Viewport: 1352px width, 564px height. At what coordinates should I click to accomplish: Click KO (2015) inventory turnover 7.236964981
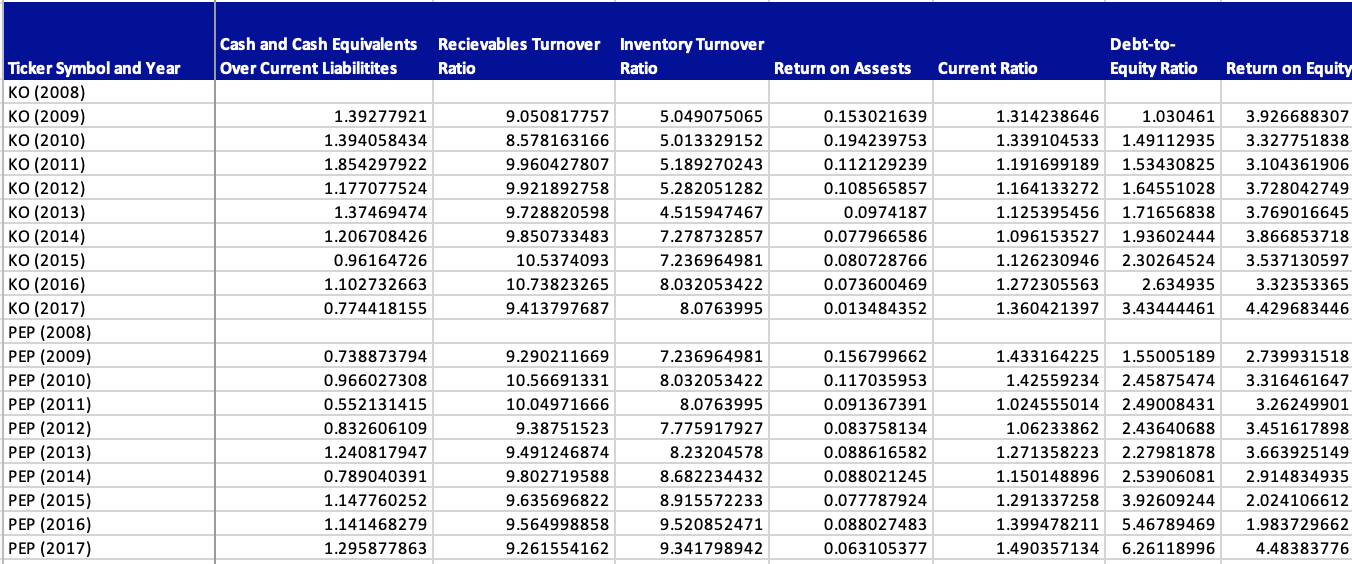[692, 260]
